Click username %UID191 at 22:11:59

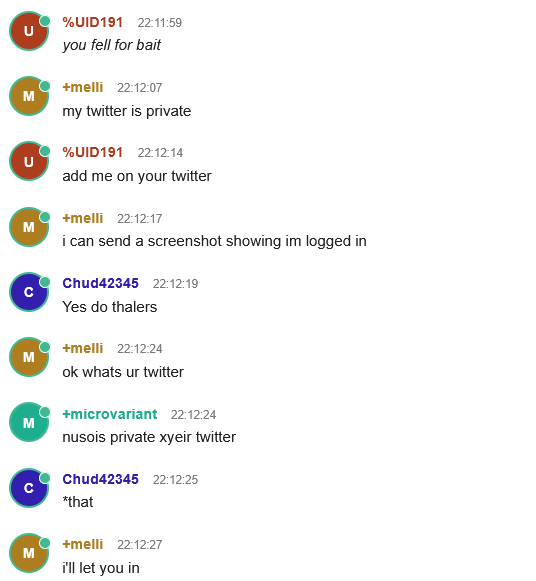tap(93, 22)
